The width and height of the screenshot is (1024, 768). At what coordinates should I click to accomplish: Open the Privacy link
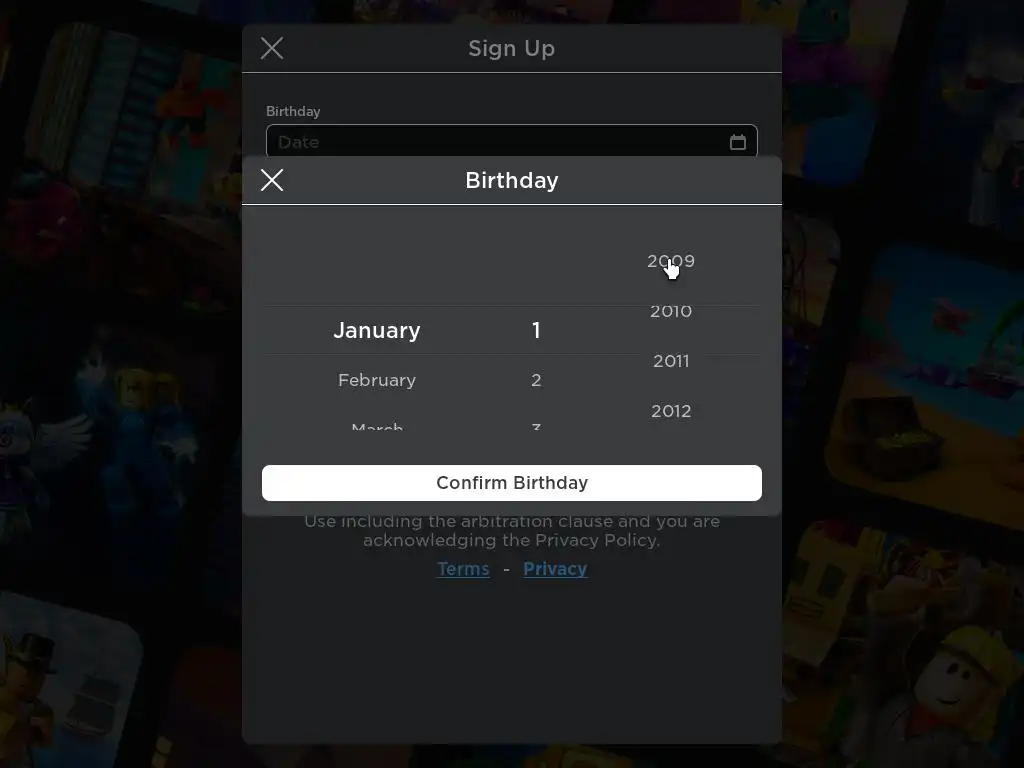tap(555, 569)
